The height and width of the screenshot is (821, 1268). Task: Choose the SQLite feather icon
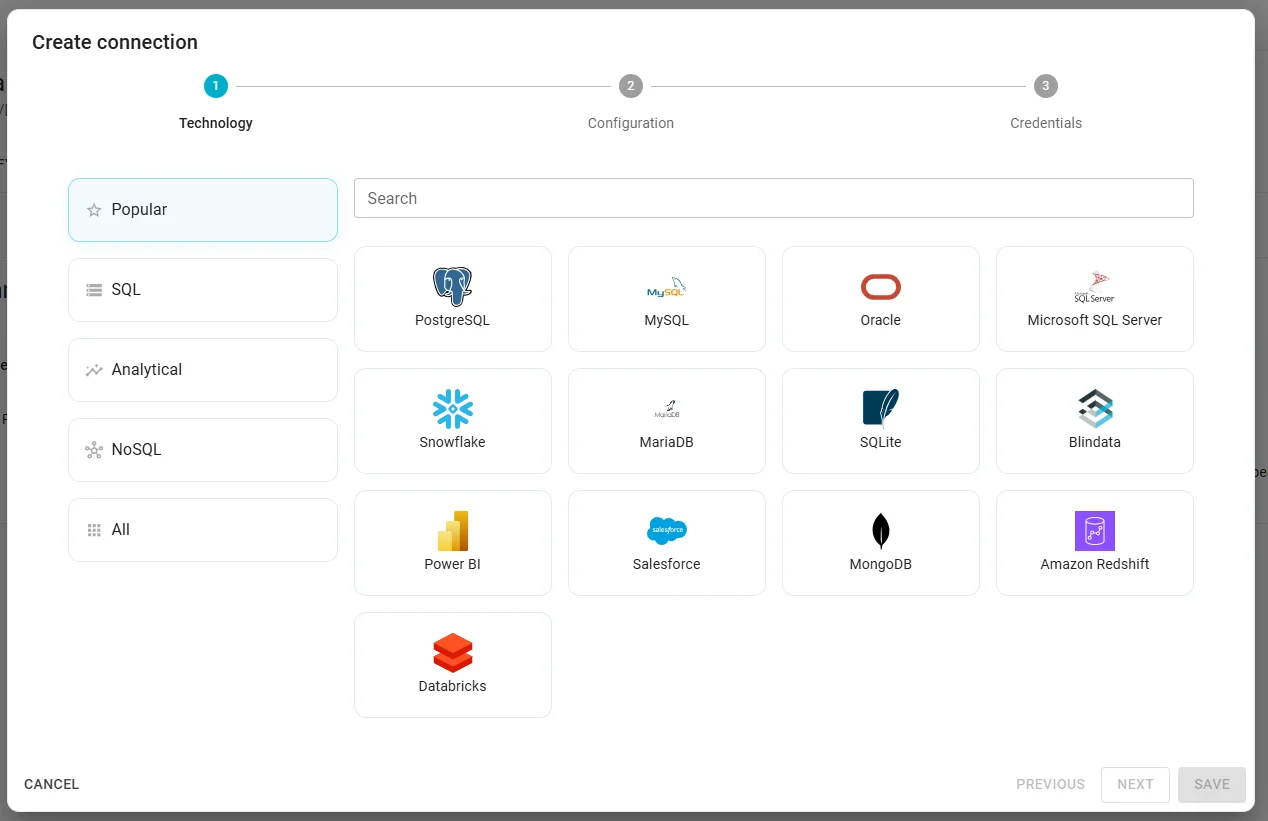pyautogui.click(x=880, y=409)
